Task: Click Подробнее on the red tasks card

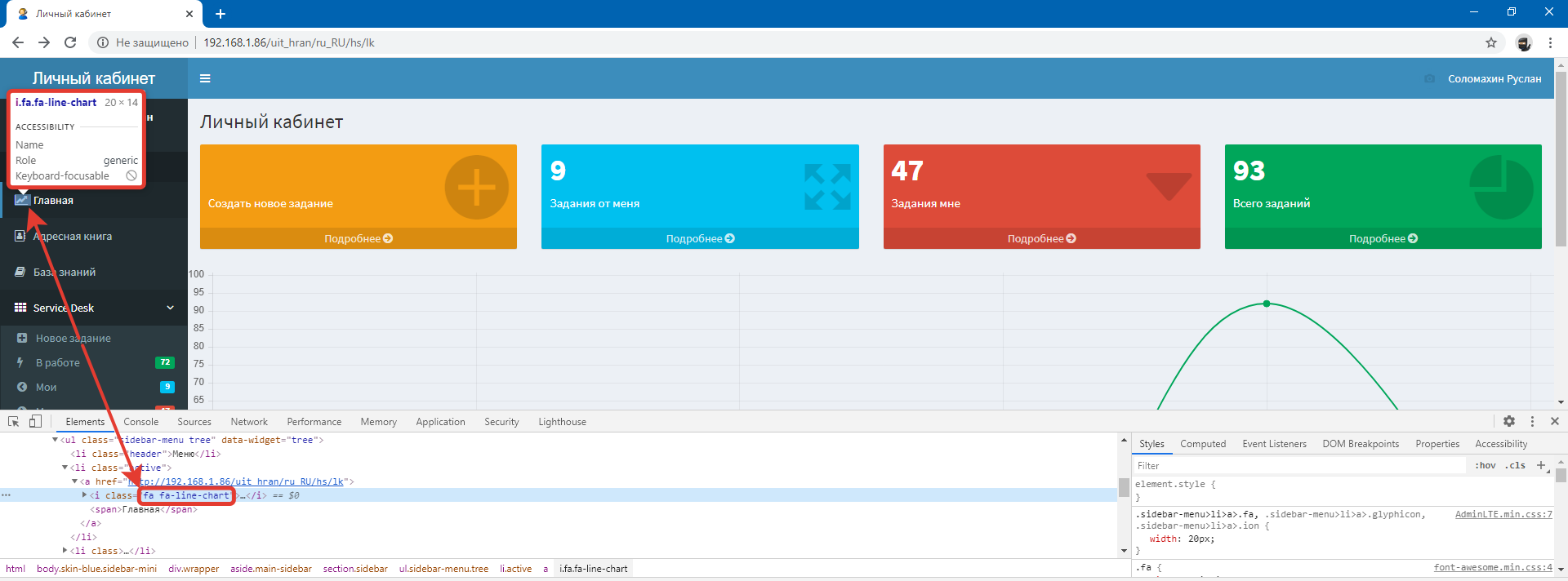Action: click(x=1041, y=238)
